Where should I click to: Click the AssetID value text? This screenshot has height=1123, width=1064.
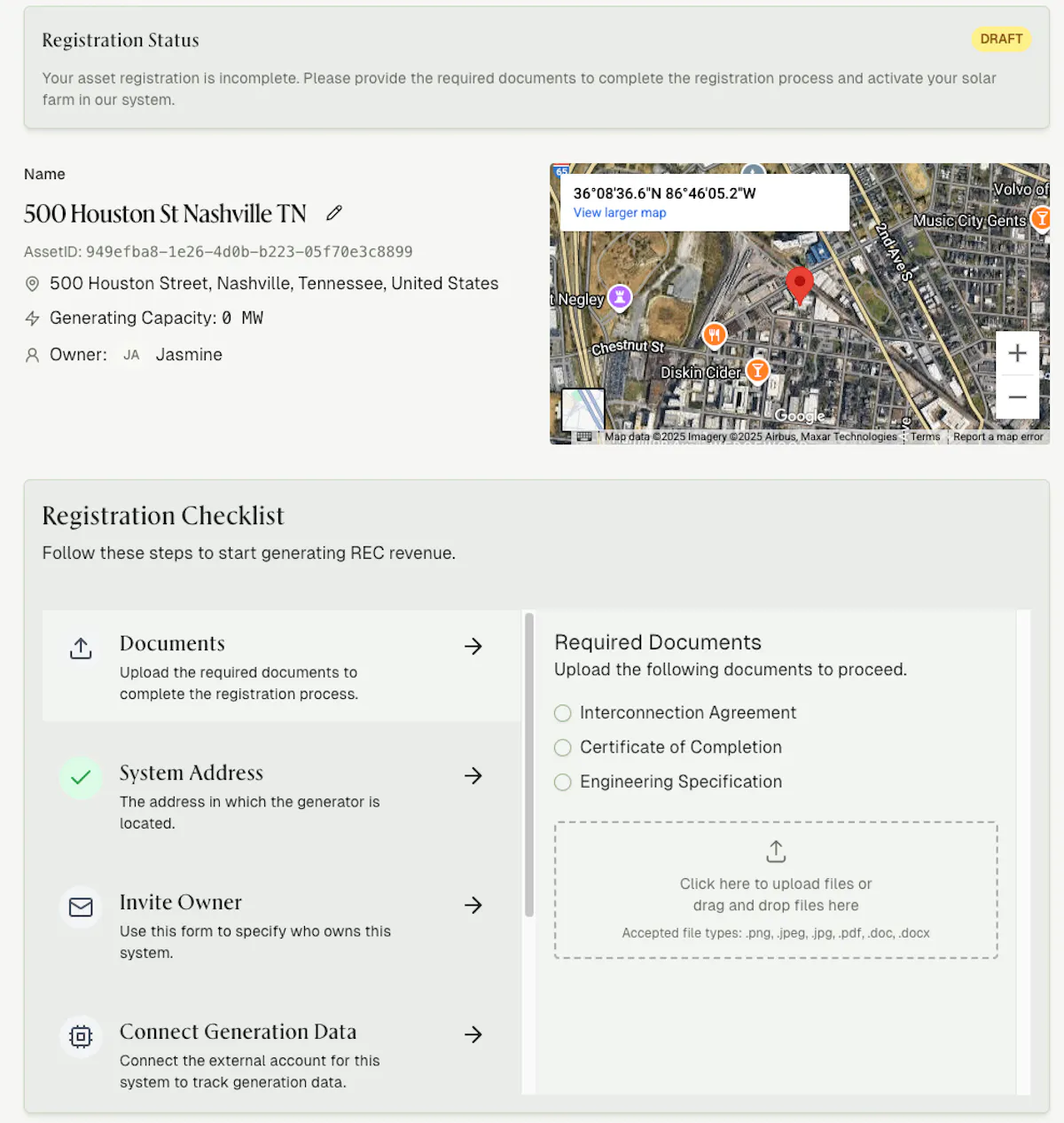[x=249, y=252]
